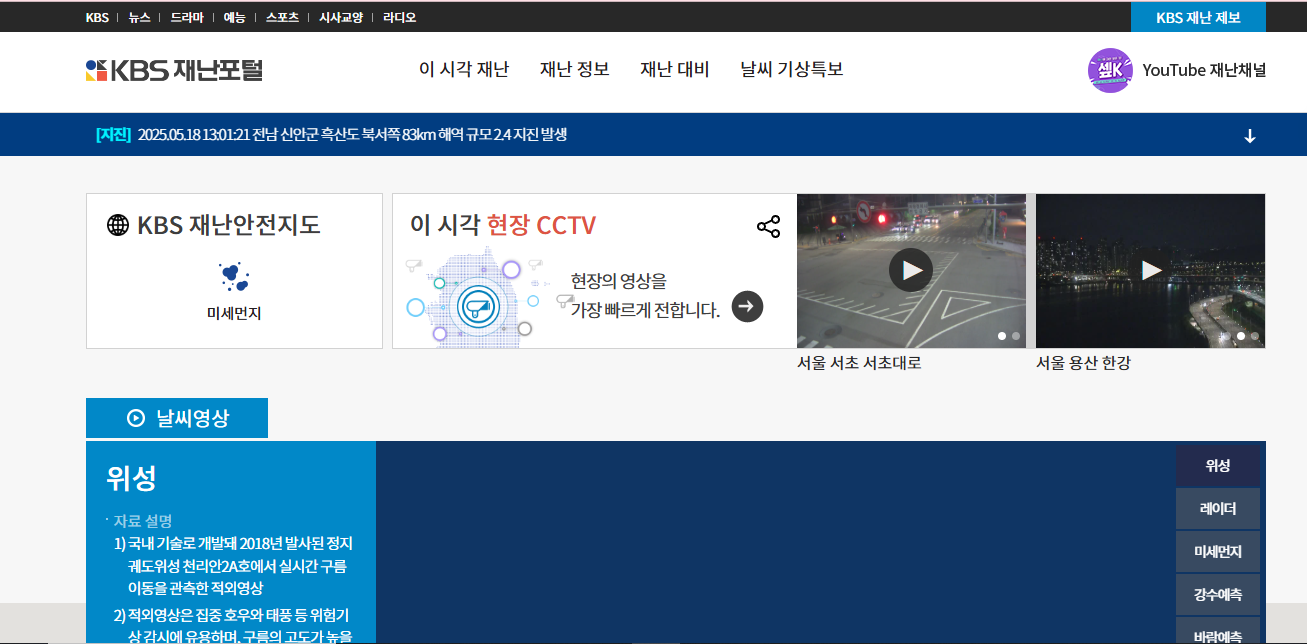
Task: Click the 서울 서초 서초대로 caption
Action: pos(859,363)
